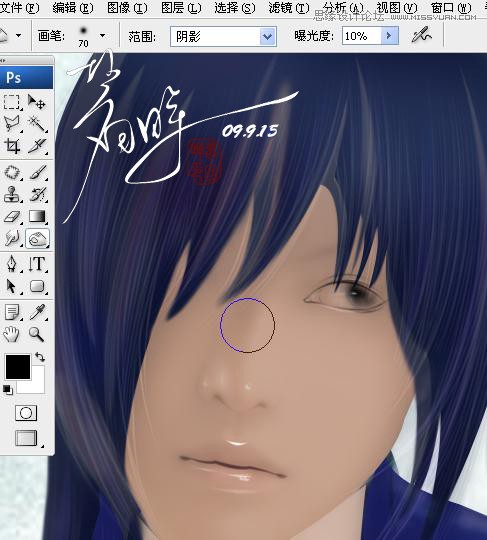Viewport: 487px width, 540px height.
Task: Open the 文件(F) menu
Action: pos(19,8)
